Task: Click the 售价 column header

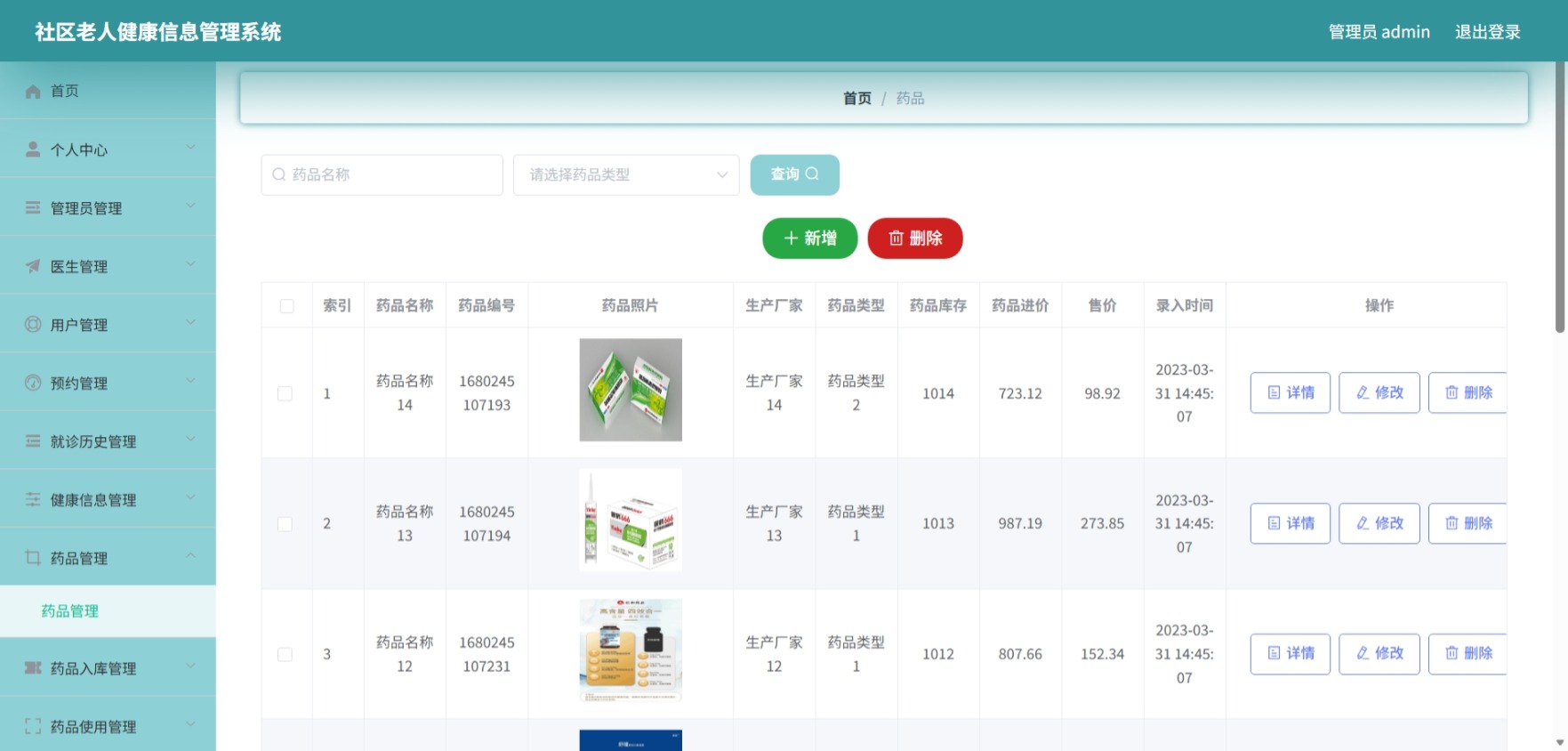Action: point(1102,305)
